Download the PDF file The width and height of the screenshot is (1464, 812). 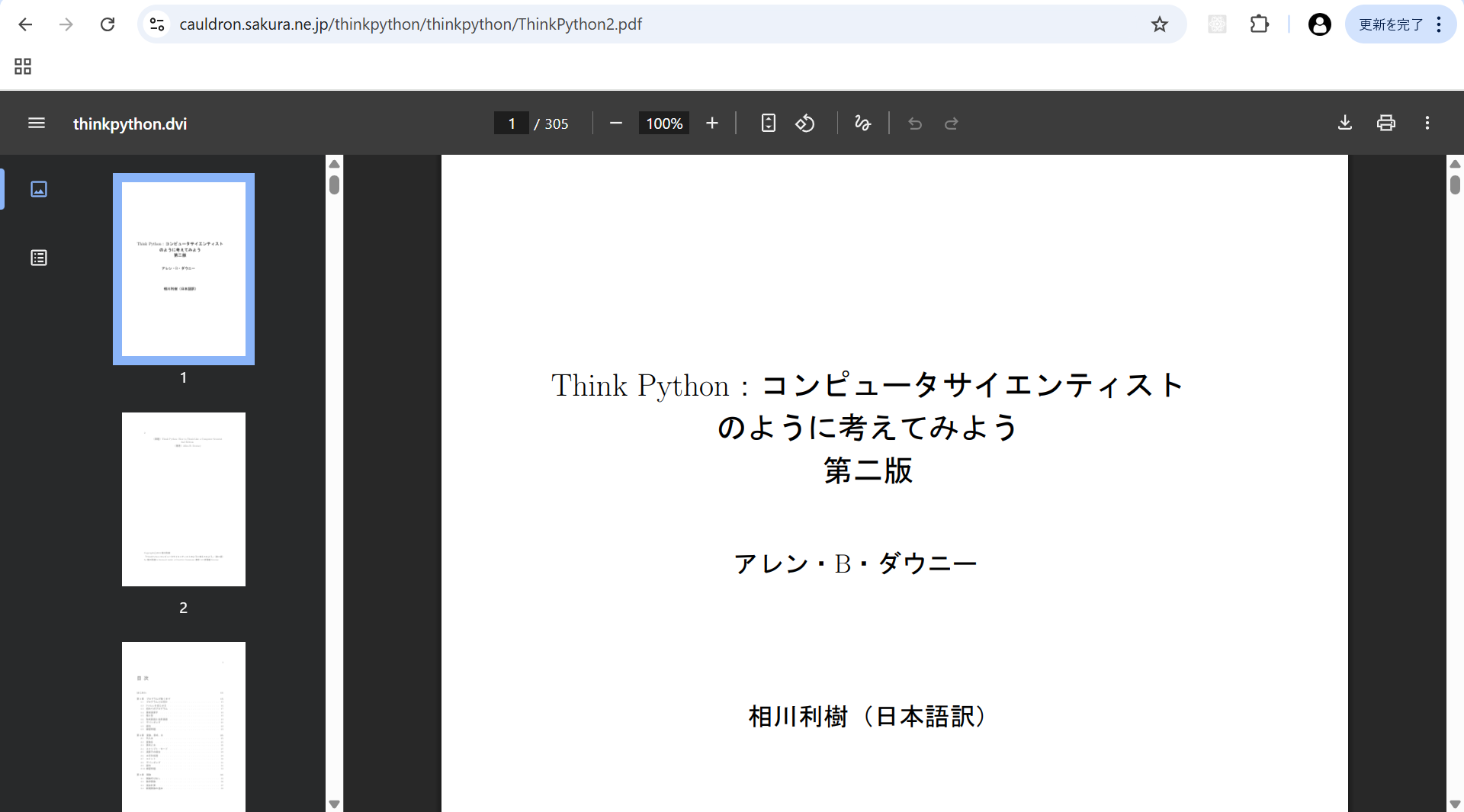click(1345, 123)
